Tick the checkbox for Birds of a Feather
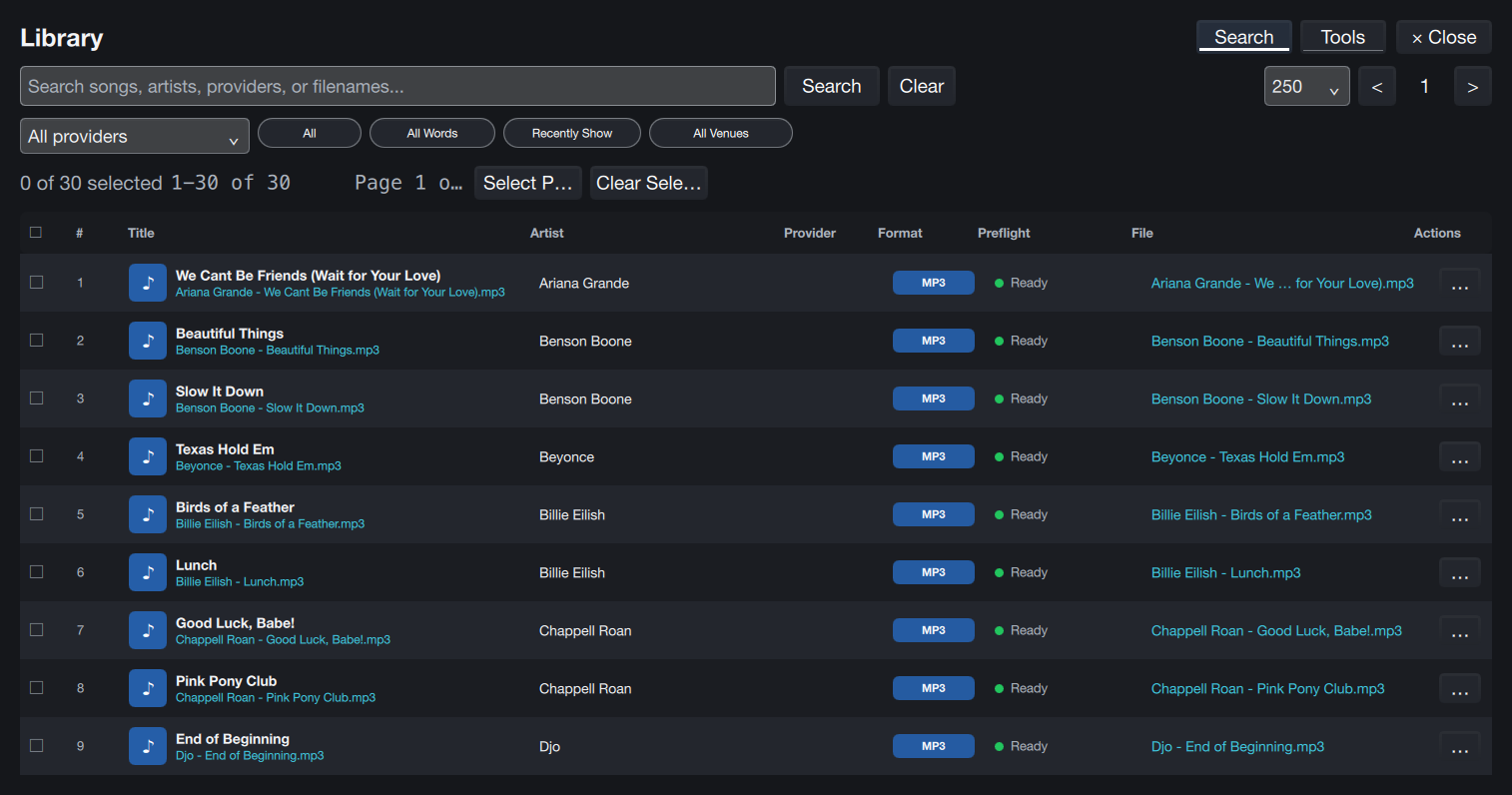The width and height of the screenshot is (1512, 795). click(x=37, y=514)
